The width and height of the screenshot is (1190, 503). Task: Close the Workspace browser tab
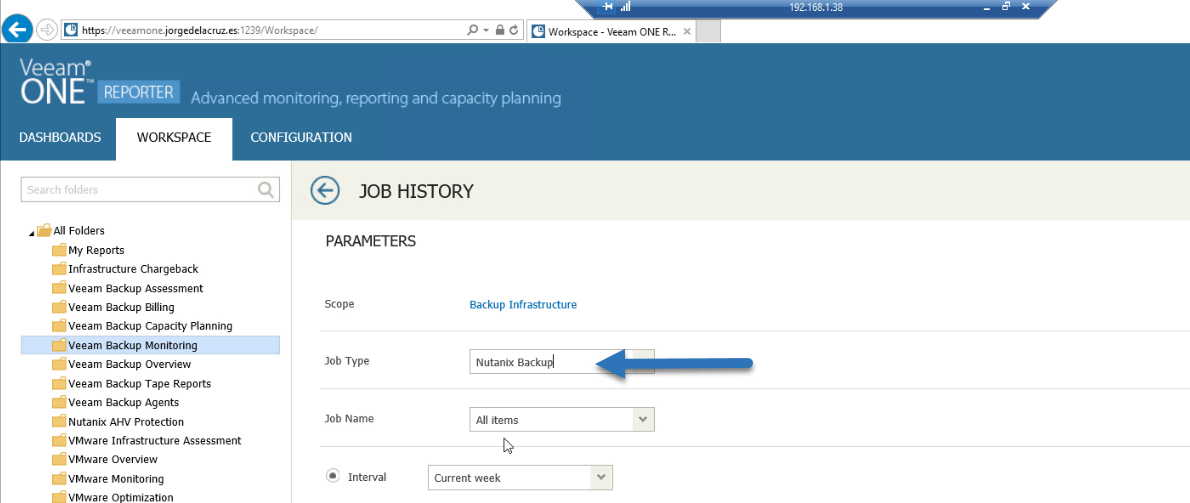click(x=687, y=31)
